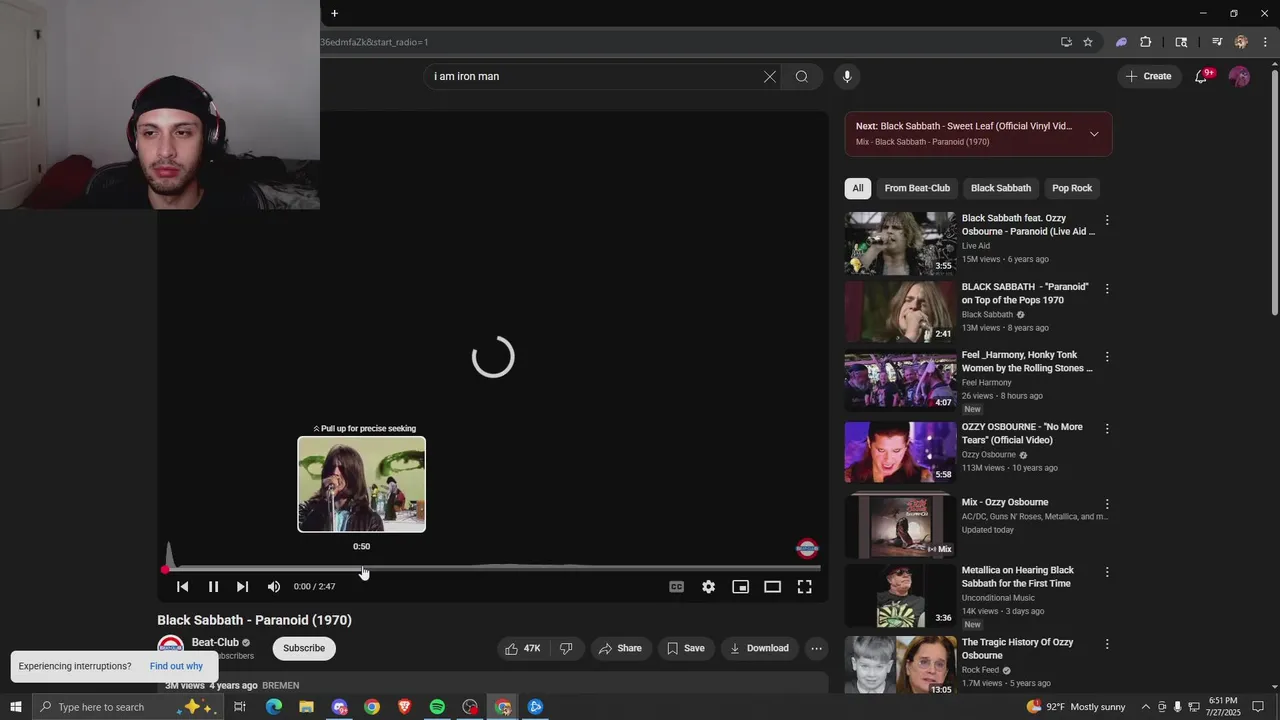
Task: Open 'Paranoid' on Top of the Pops thumbnail
Action: 900,312
